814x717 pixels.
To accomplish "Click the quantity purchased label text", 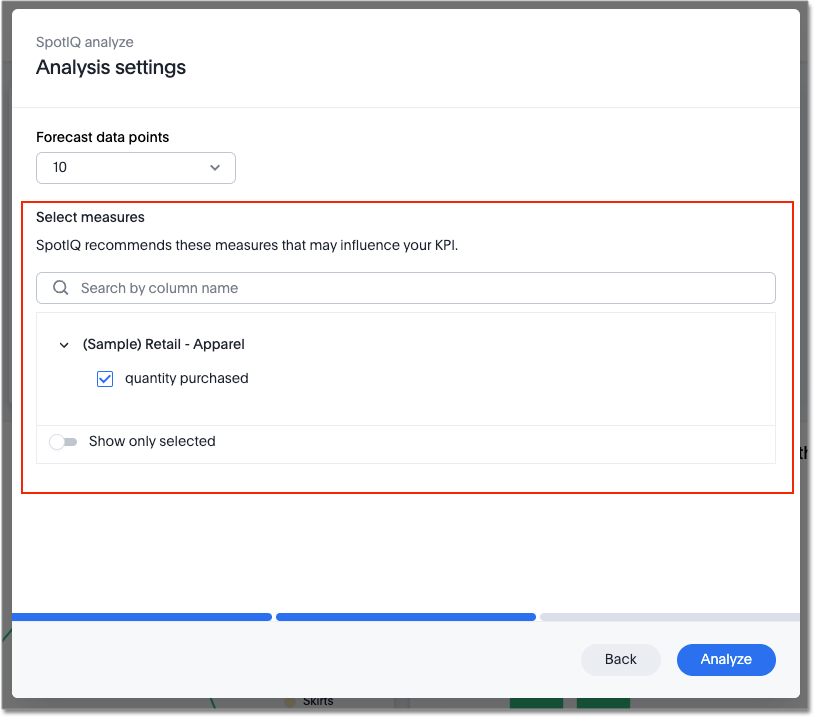I will coord(185,378).
